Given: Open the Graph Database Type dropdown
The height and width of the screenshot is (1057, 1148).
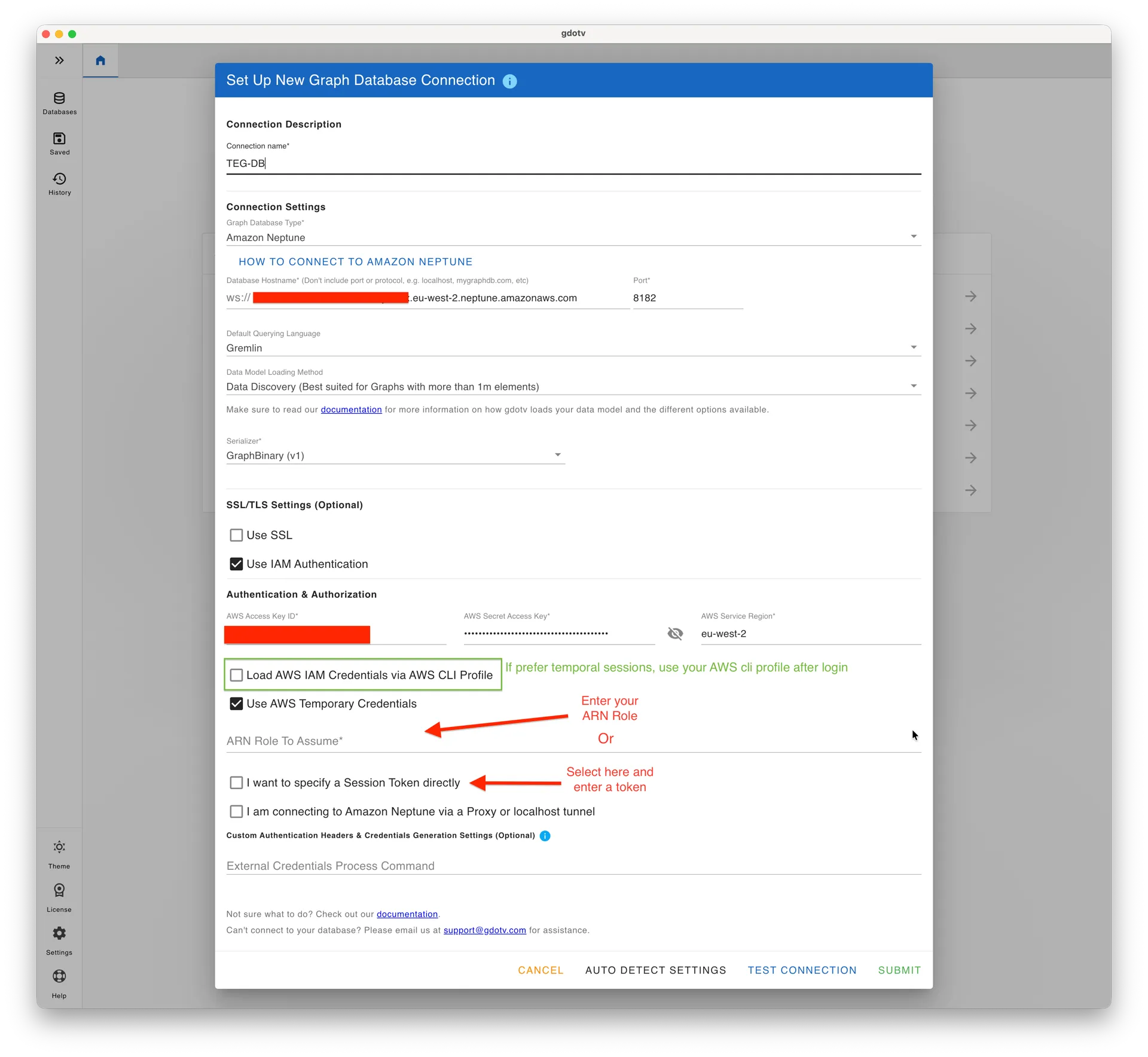Looking at the screenshot, I should point(573,237).
